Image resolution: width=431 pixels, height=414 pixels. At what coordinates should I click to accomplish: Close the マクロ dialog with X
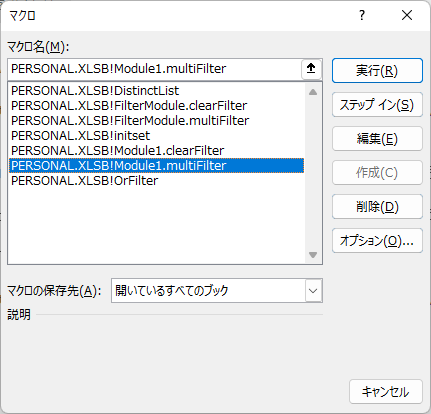[407, 15]
